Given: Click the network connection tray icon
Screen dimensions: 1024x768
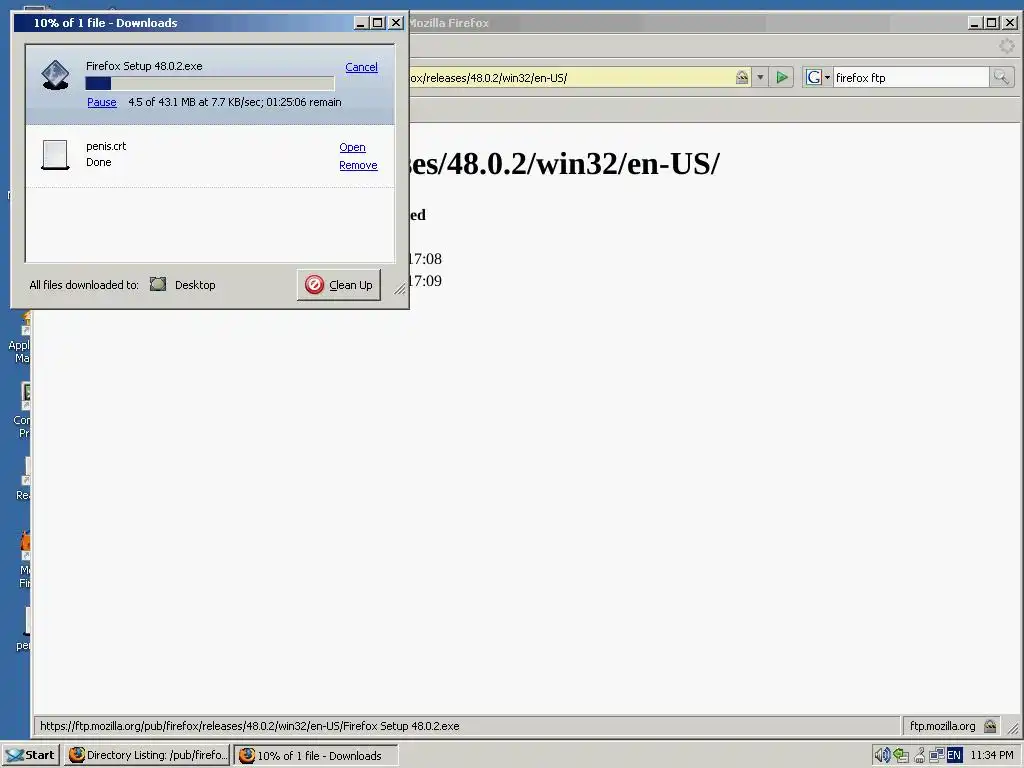Looking at the screenshot, I should [936, 755].
